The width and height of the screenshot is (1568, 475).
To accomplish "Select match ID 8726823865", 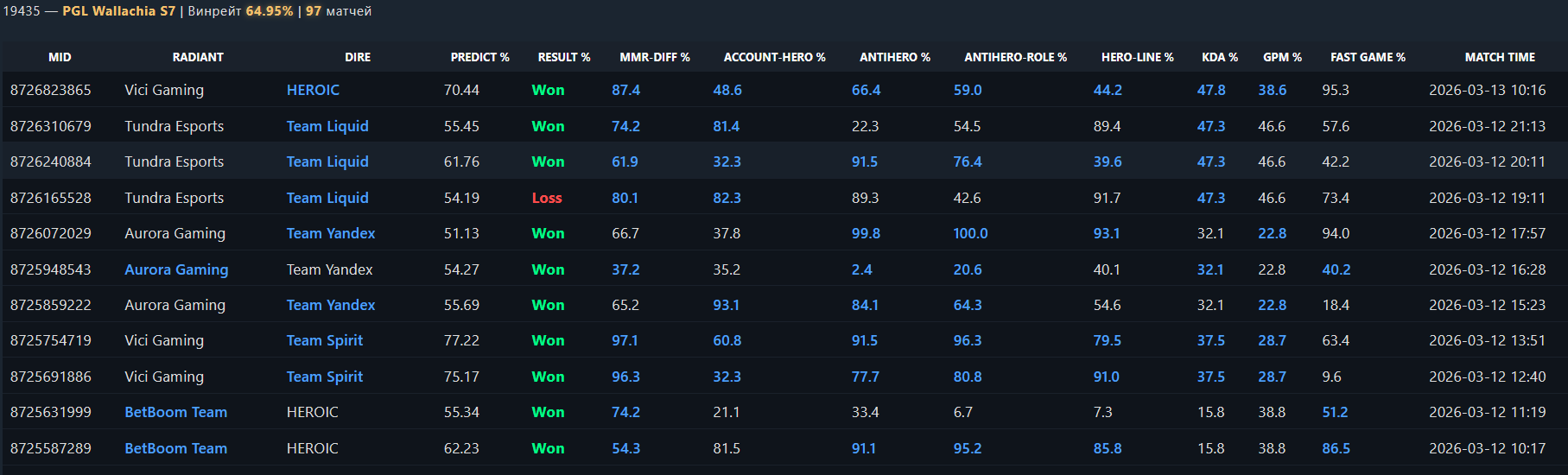I will pos(50,90).
